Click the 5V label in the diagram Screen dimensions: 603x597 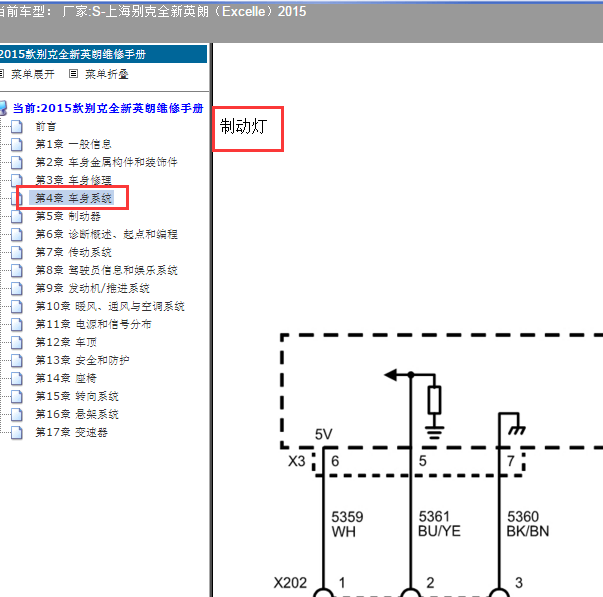pos(323,435)
